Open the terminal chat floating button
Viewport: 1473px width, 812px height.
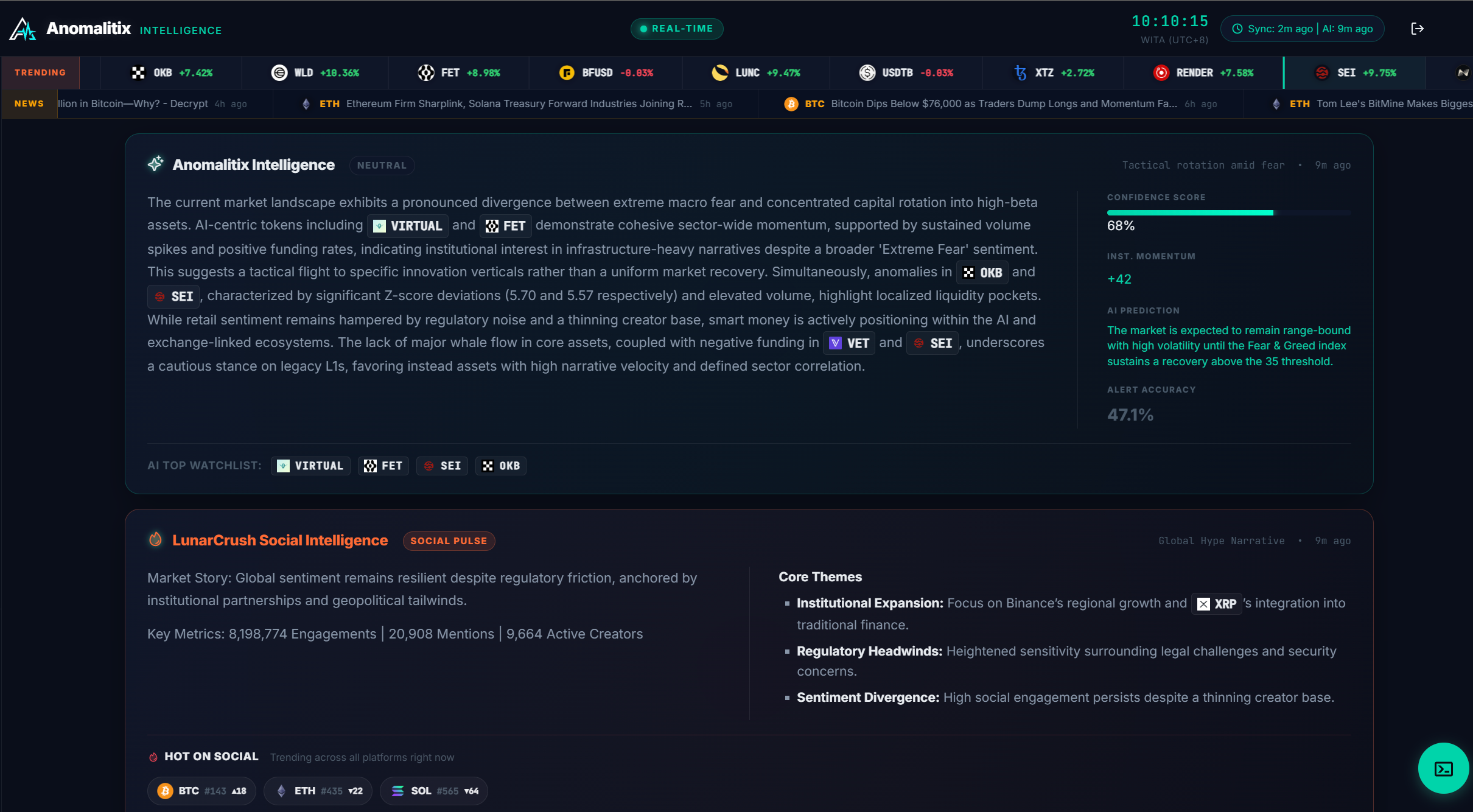pos(1443,768)
